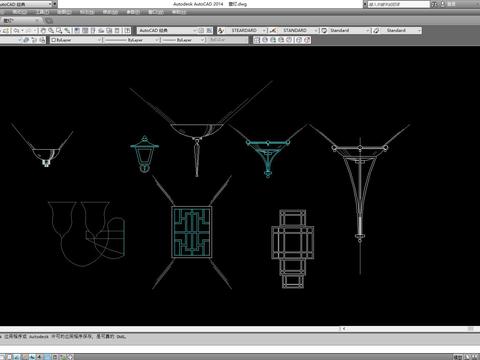
Task: Expand the ByLayer color dropdown
Action: [x=76, y=40]
